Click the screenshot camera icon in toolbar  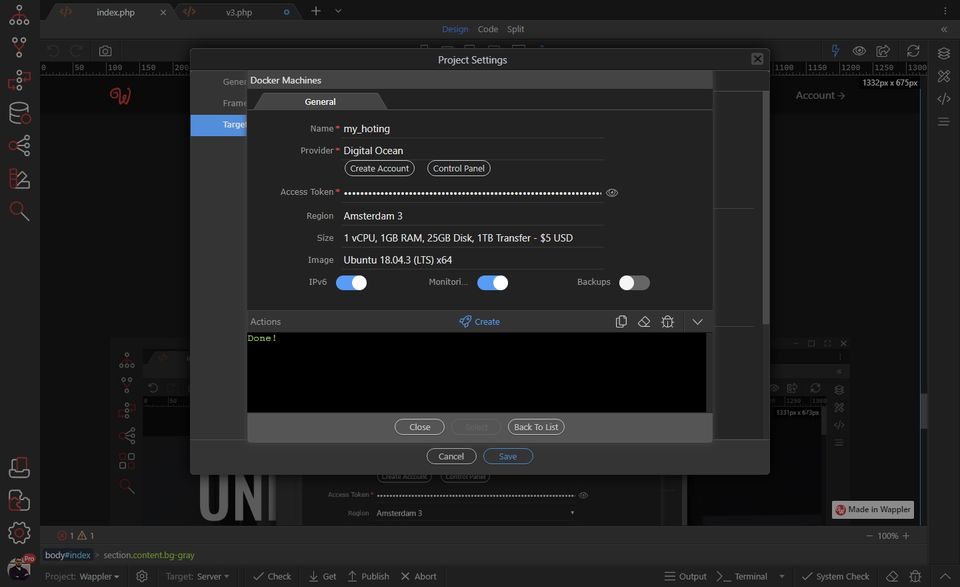coord(105,51)
